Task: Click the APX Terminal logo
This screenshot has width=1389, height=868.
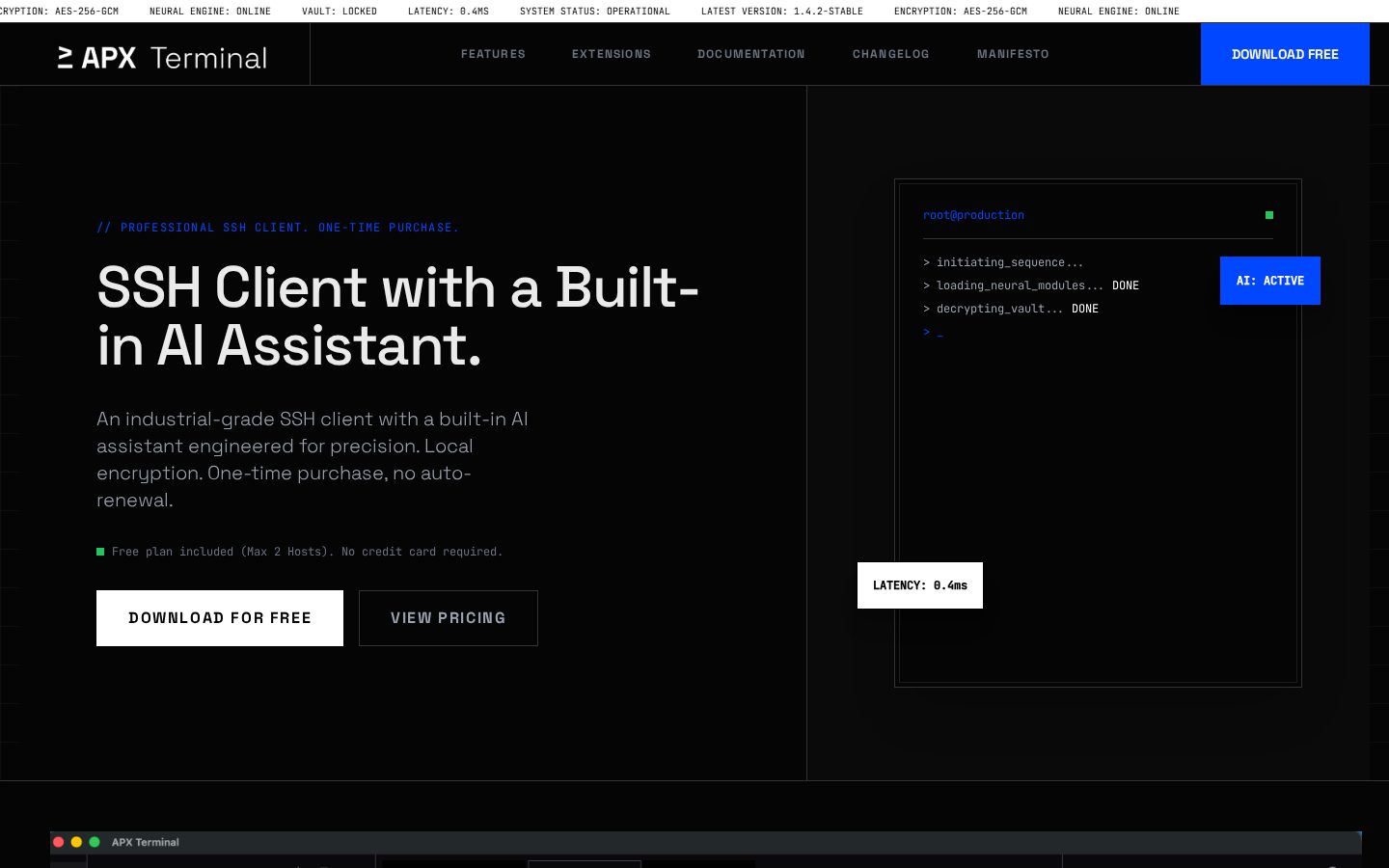Action: (162, 58)
